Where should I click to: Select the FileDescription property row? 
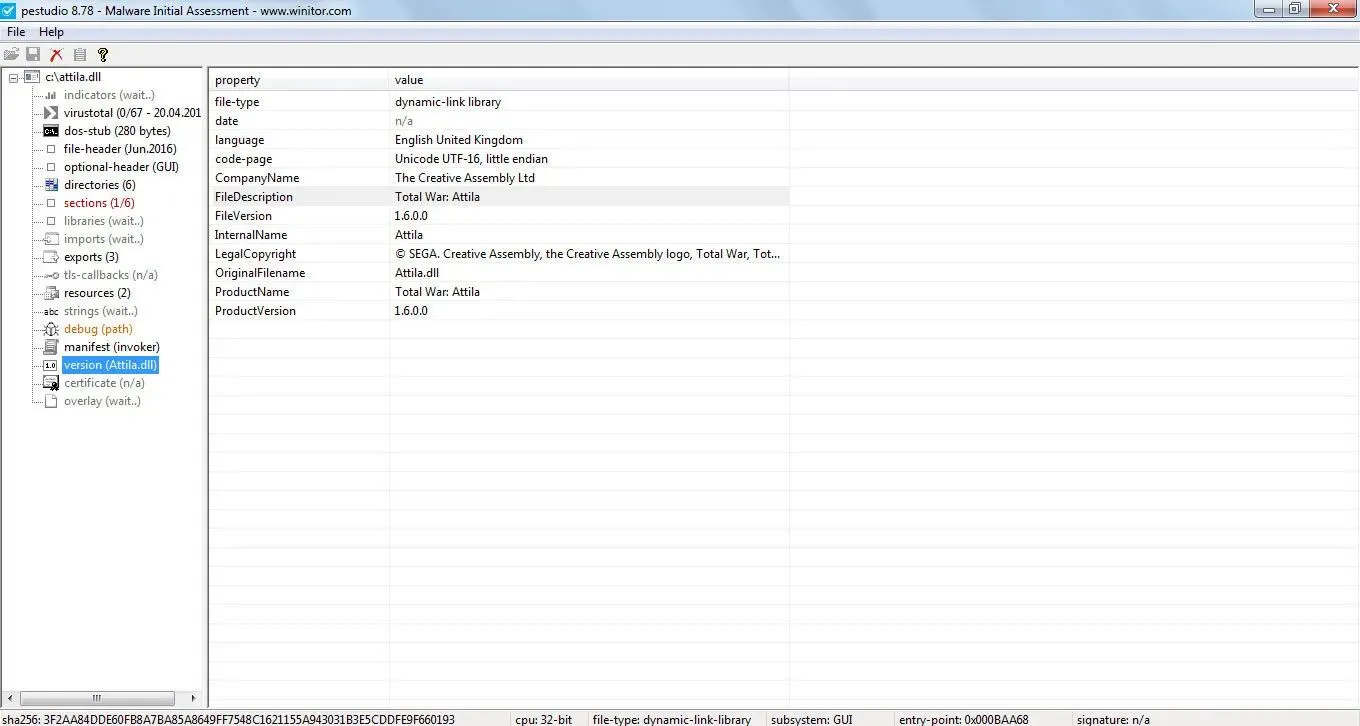pyautogui.click(x=254, y=197)
